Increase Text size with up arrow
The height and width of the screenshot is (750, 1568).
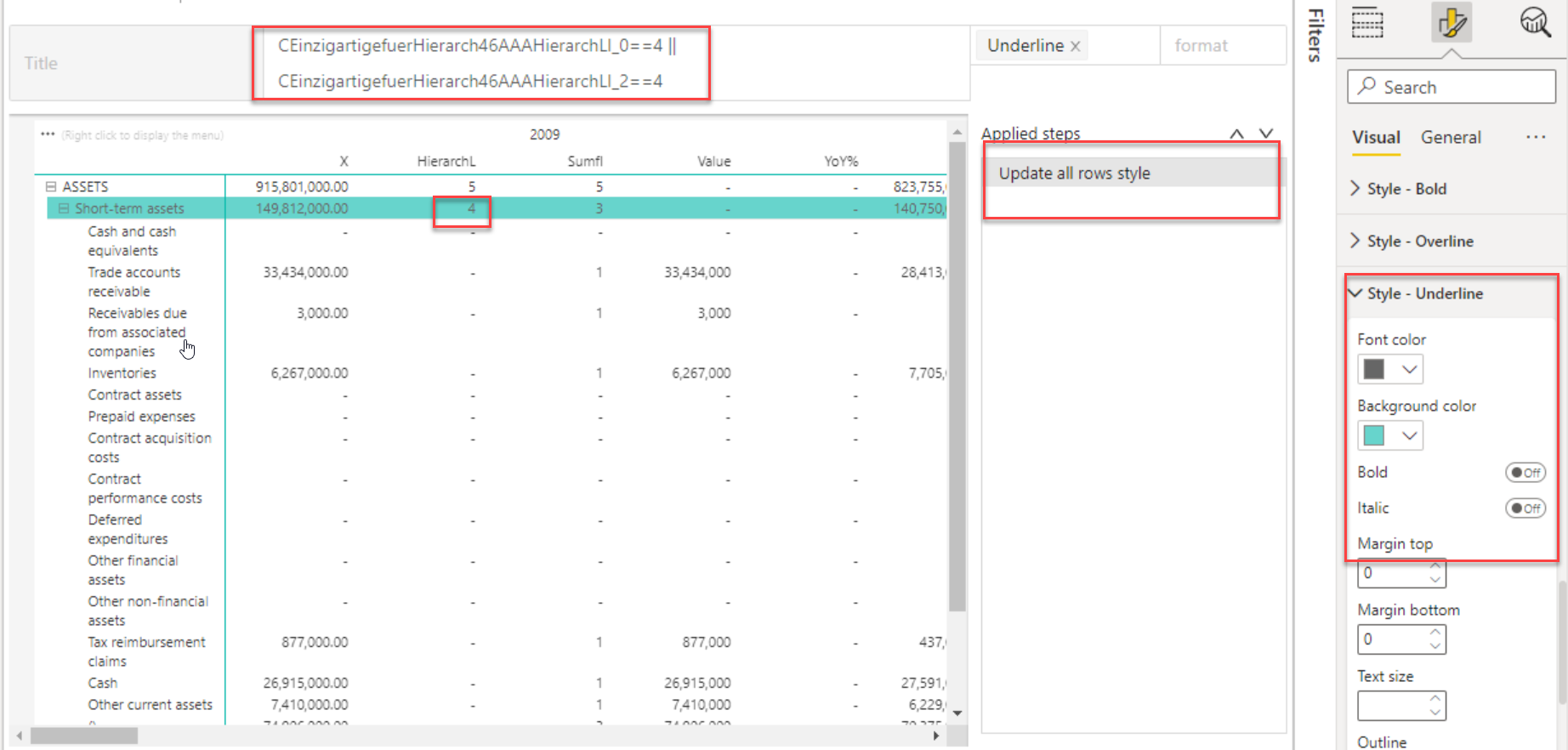[x=1435, y=699]
